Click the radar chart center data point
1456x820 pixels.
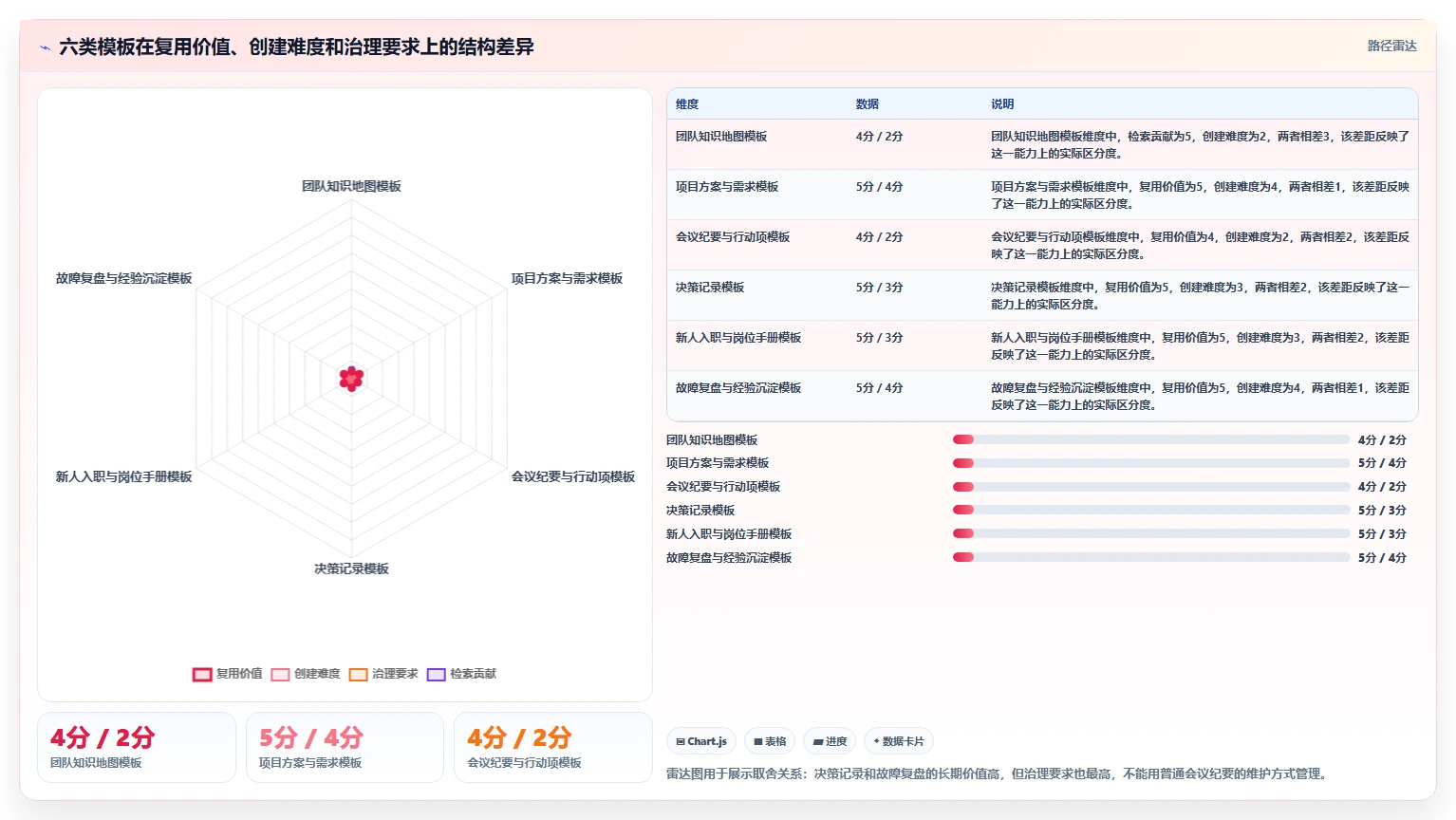click(x=351, y=379)
